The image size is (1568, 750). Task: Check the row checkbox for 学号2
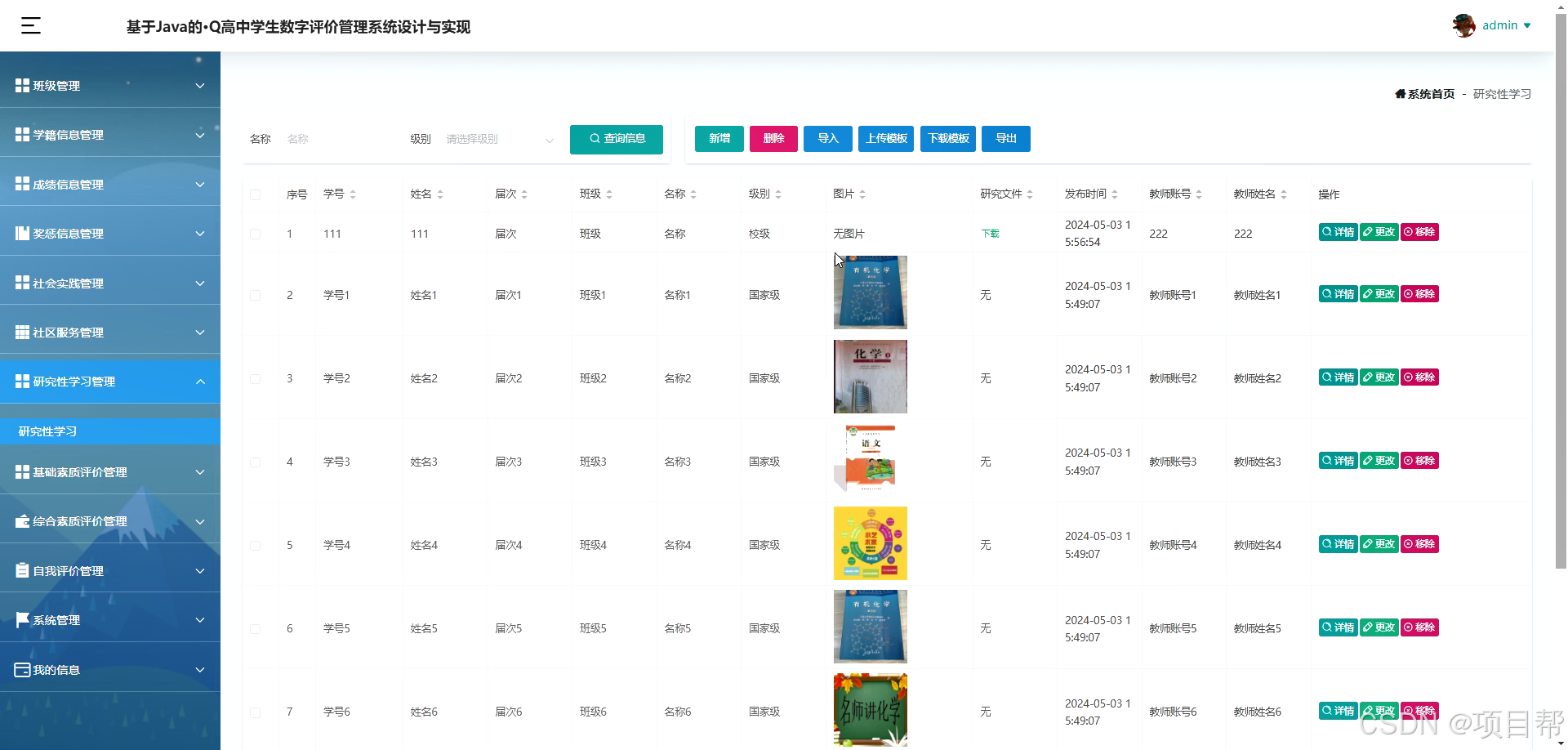coord(256,378)
